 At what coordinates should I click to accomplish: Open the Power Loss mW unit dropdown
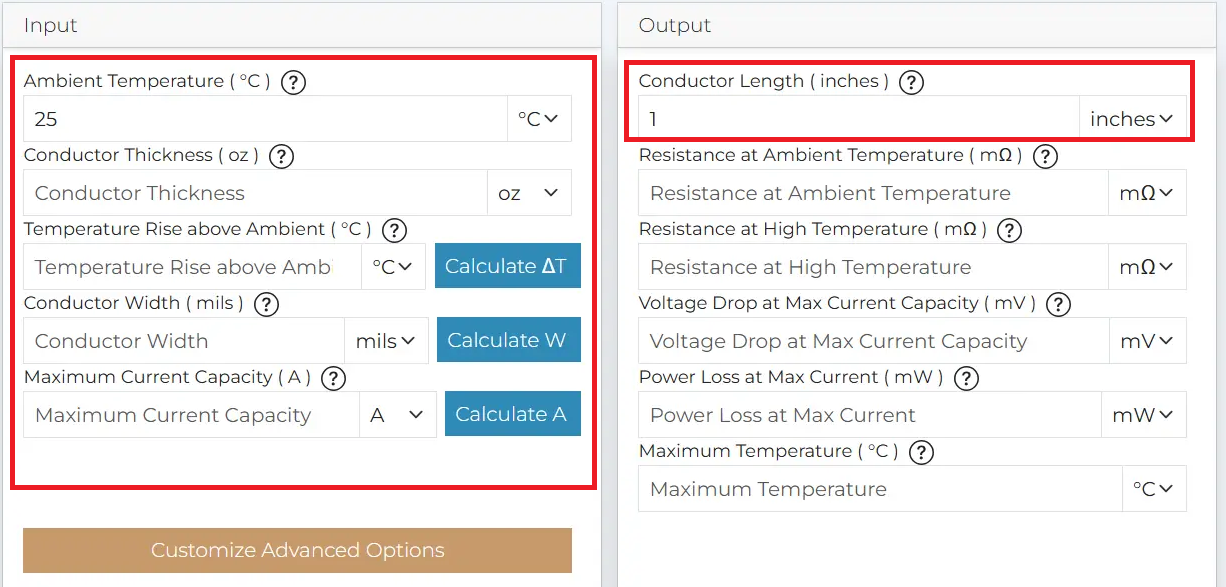pos(1144,414)
